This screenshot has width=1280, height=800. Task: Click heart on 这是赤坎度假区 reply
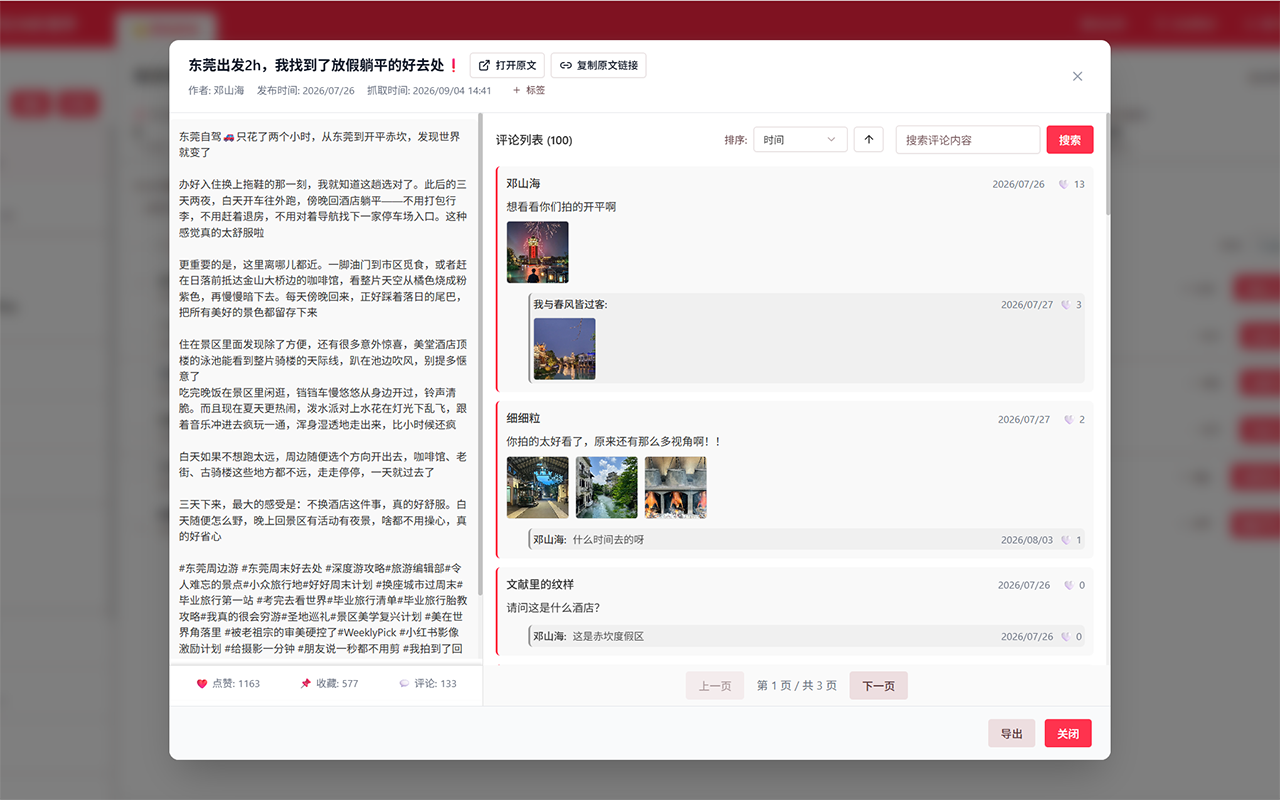point(1065,636)
